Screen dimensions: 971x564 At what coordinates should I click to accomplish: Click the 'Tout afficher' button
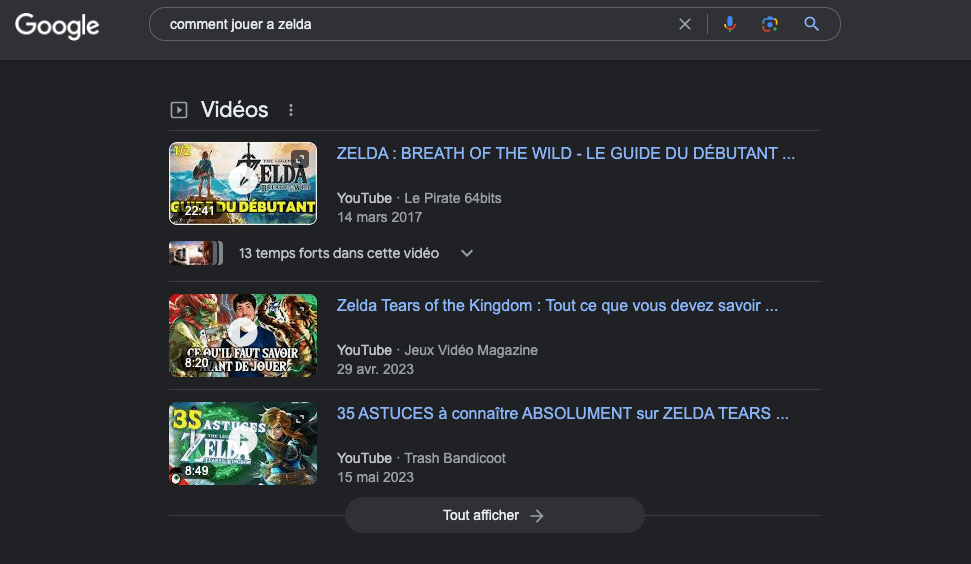[x=494, y=515]
